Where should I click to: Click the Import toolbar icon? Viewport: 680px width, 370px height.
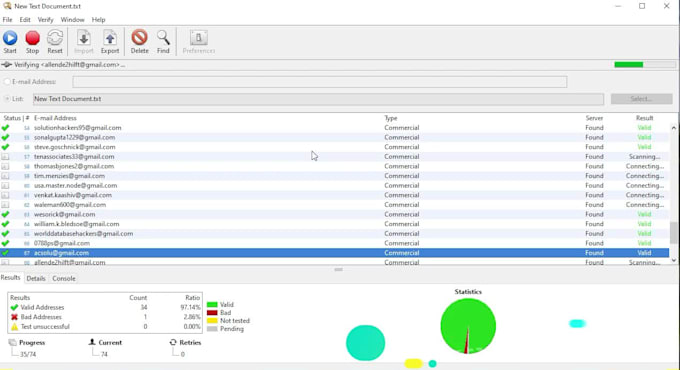pos(84,38)
